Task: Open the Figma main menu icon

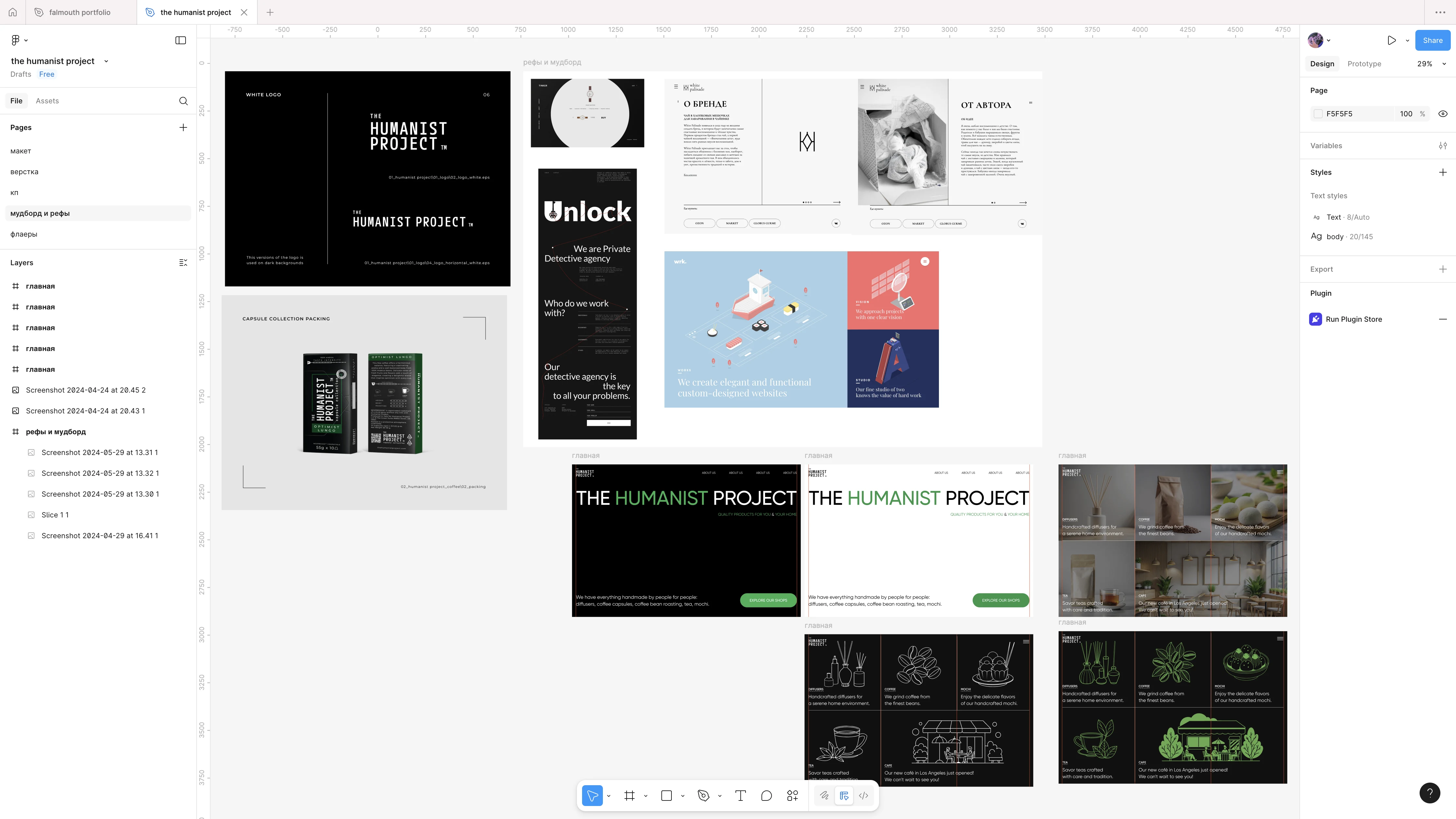Action: coord(15,40)
